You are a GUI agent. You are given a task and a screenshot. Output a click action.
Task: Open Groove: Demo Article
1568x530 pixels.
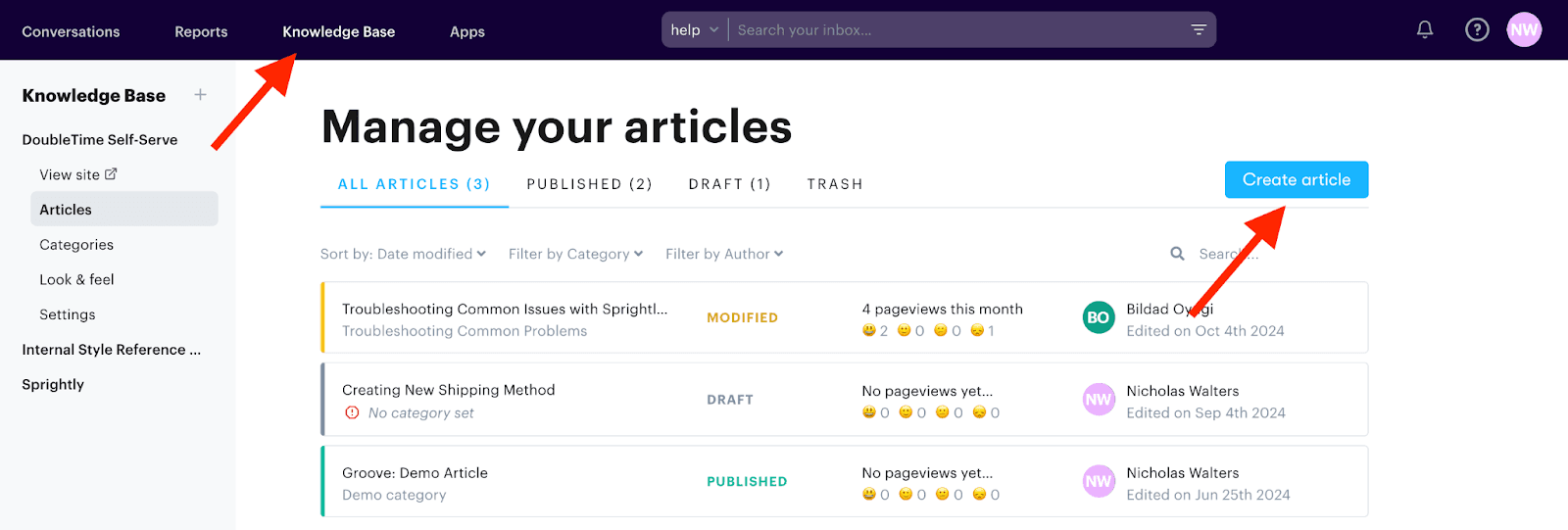pyautogui.click(x=415, y=472)
